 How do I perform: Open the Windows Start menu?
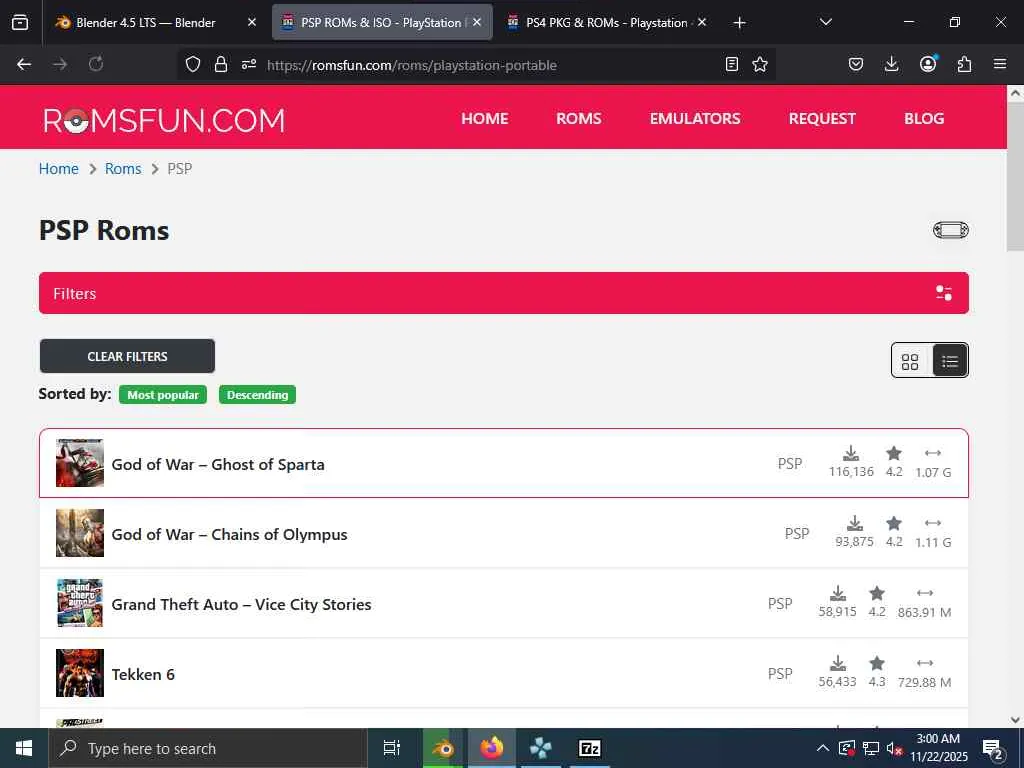[24, 748]
